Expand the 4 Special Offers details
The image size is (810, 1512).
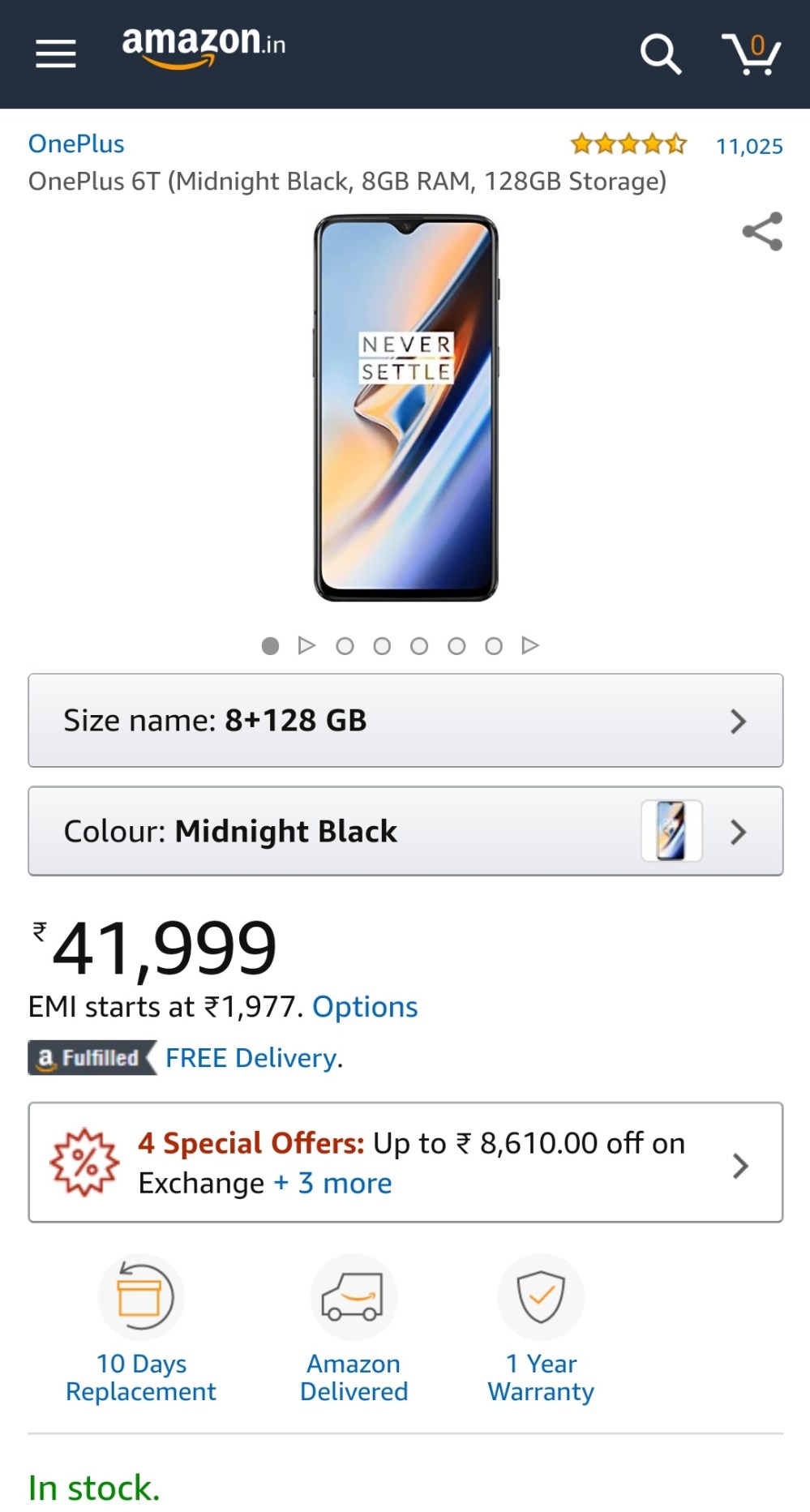point(739,1165)
